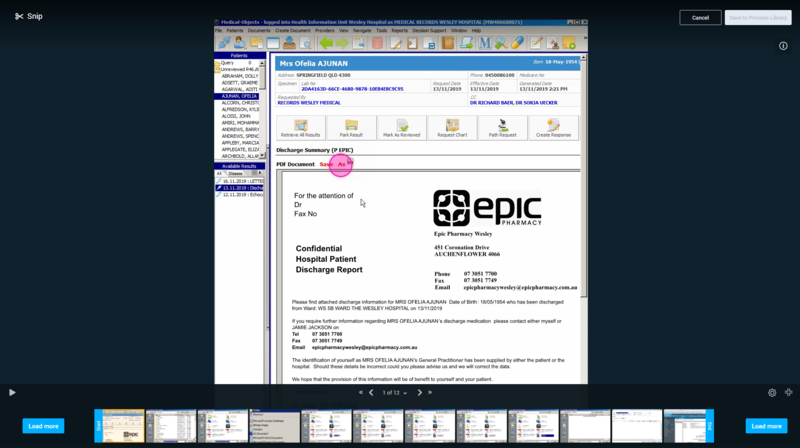This screenshot has height=448, width=800.
Task: Click the download inbox tray icon
Action: (289, 43)
